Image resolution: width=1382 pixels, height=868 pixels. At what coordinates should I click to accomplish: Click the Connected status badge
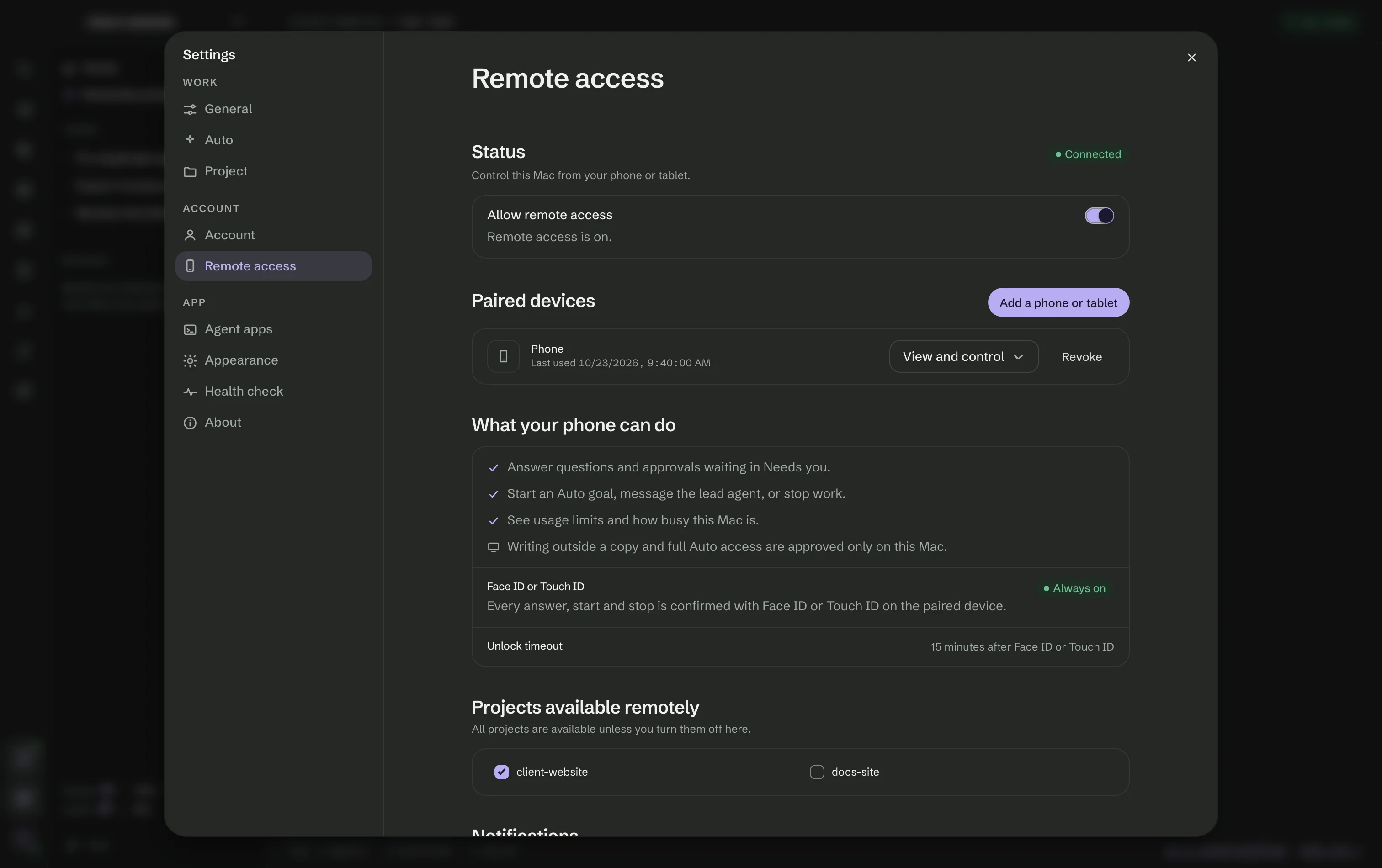tap(1088, 154)
